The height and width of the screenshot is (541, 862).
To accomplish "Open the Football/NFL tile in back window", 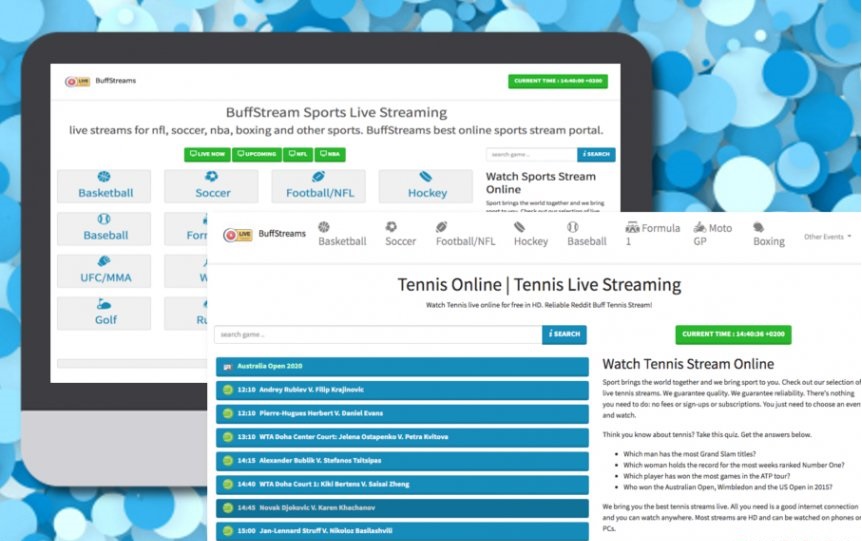I will point(318,186).
